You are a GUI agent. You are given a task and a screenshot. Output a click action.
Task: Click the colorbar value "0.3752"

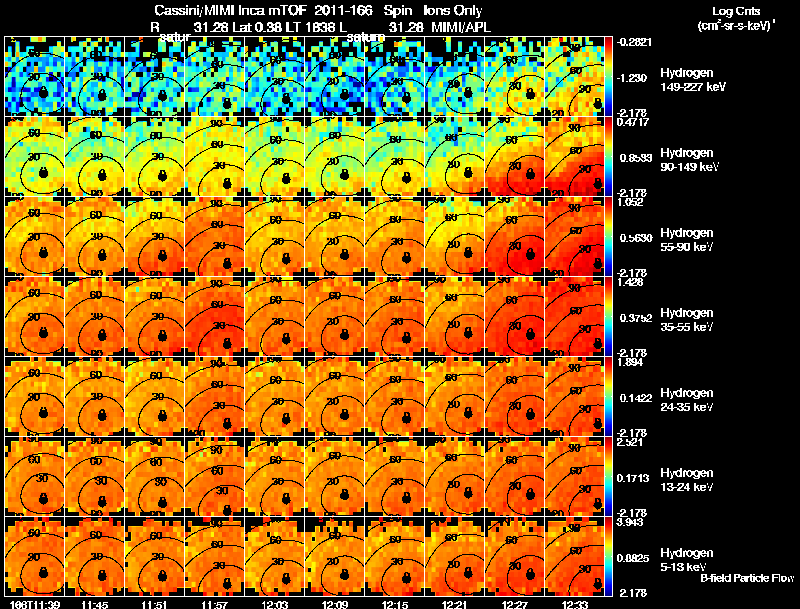pos(636,318)
